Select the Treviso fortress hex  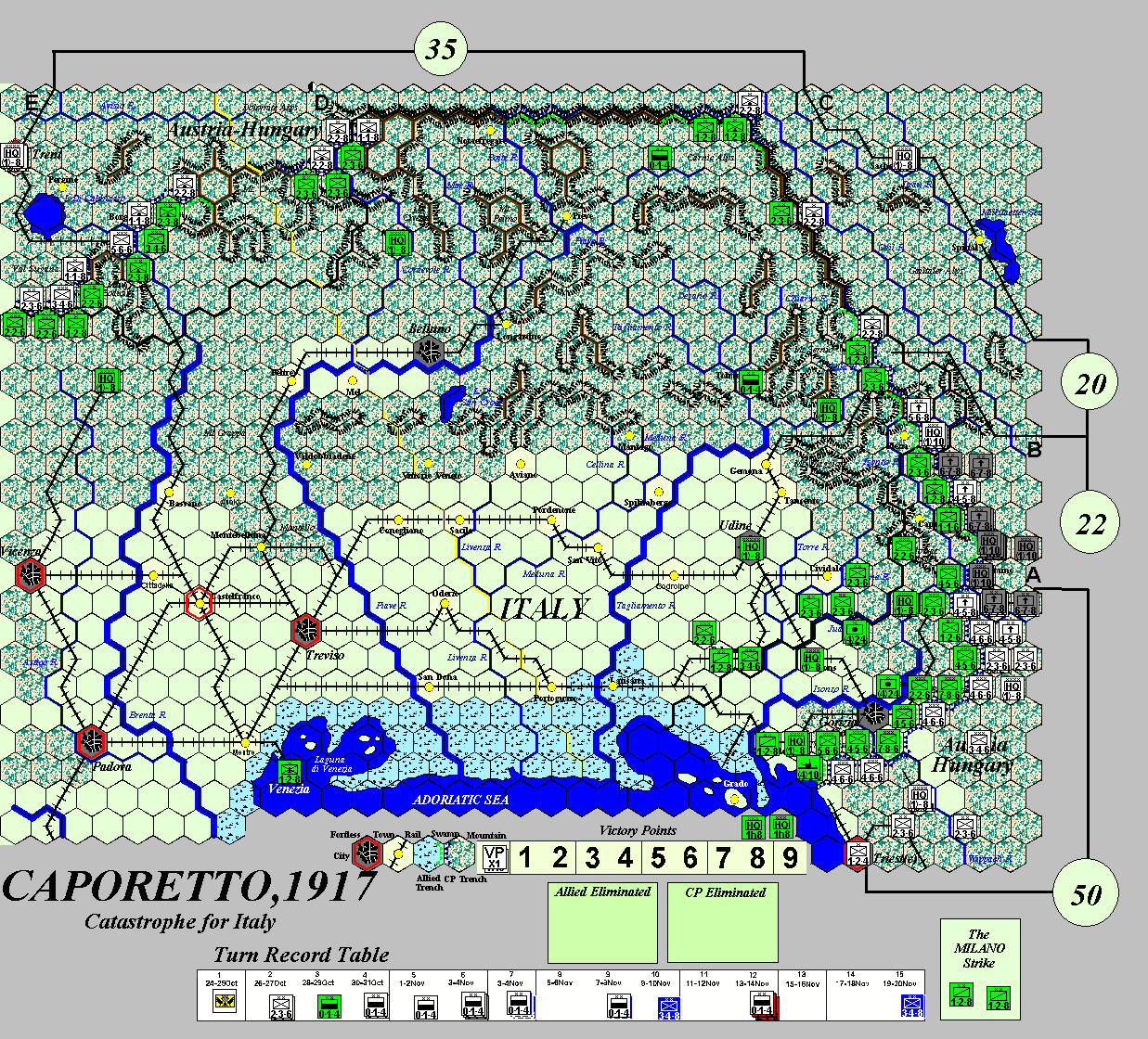point(305,631)
